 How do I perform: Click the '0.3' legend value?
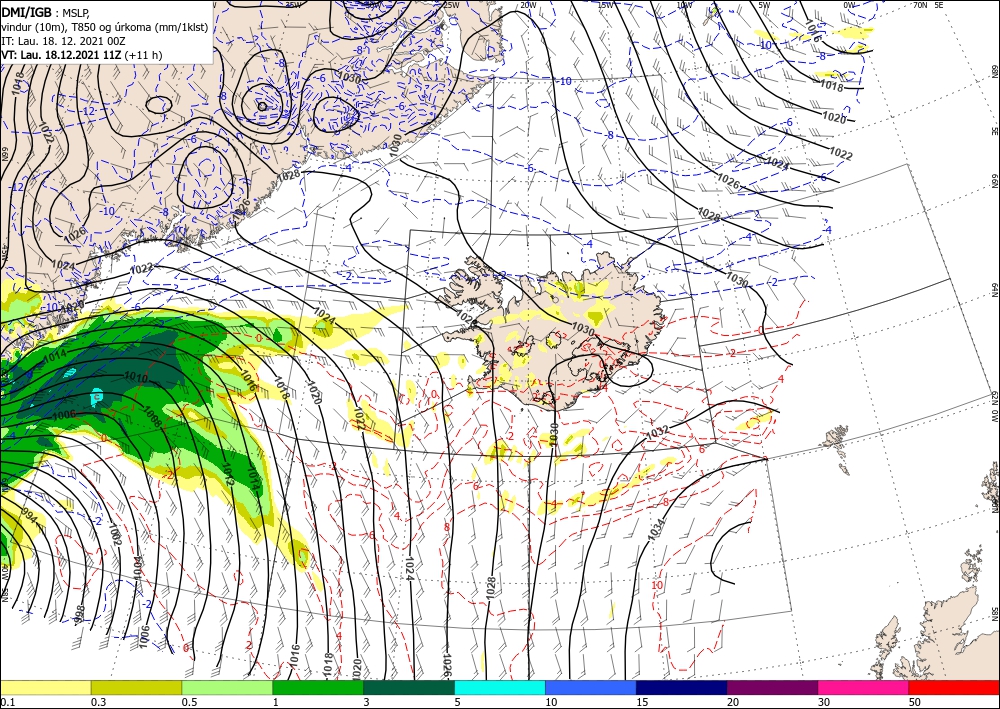pos(98,702)
